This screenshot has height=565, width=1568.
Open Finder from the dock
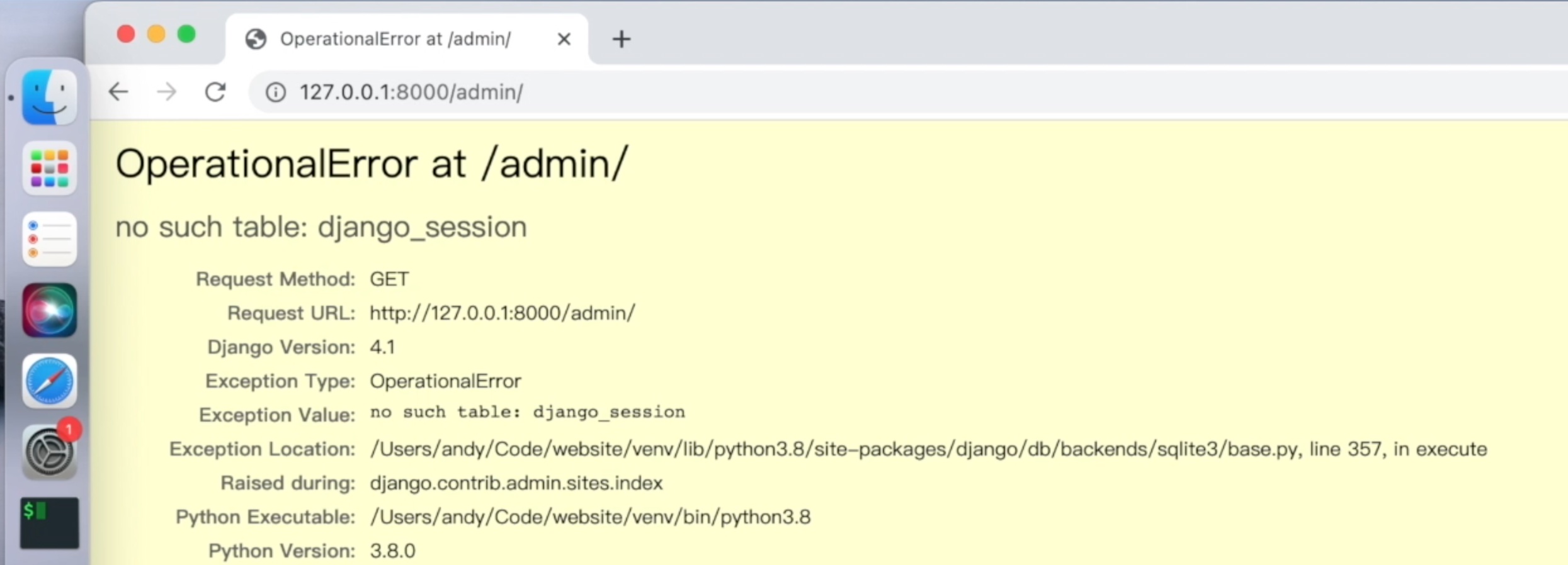pyautogui.click(x=49, y=98)
